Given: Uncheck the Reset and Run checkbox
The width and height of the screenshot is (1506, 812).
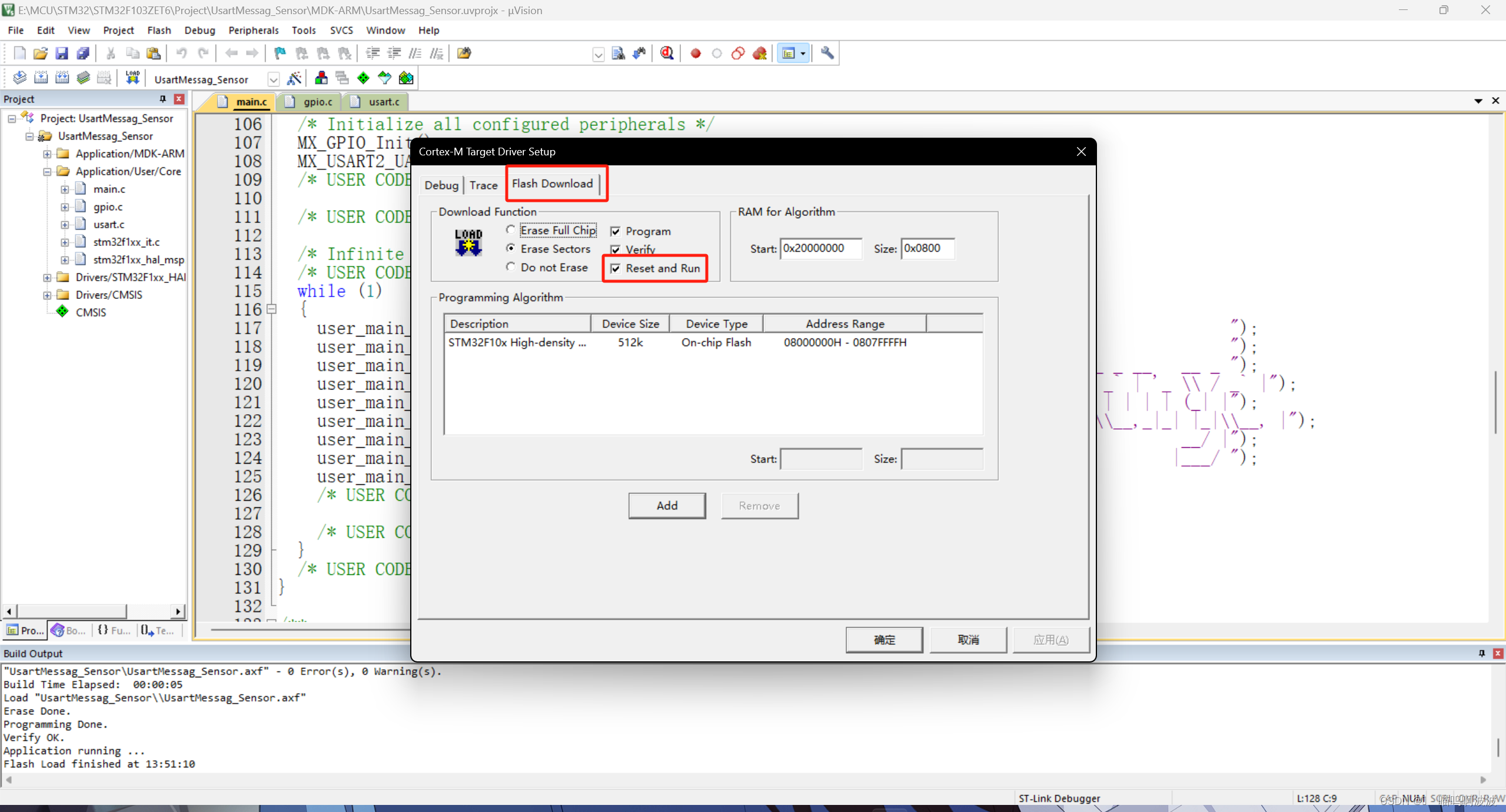Looking at the screenshot, I should pyautogui.click(x=616, y=269).
